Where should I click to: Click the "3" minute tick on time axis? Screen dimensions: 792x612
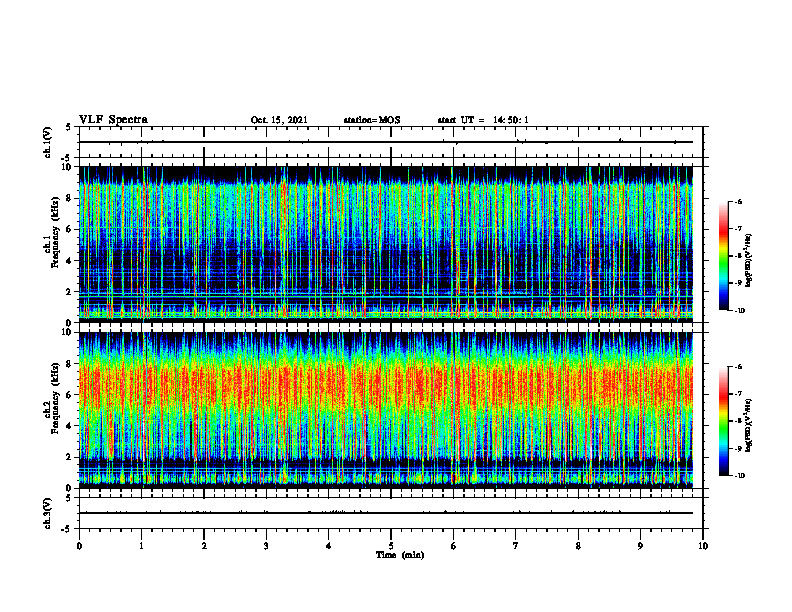266,546
